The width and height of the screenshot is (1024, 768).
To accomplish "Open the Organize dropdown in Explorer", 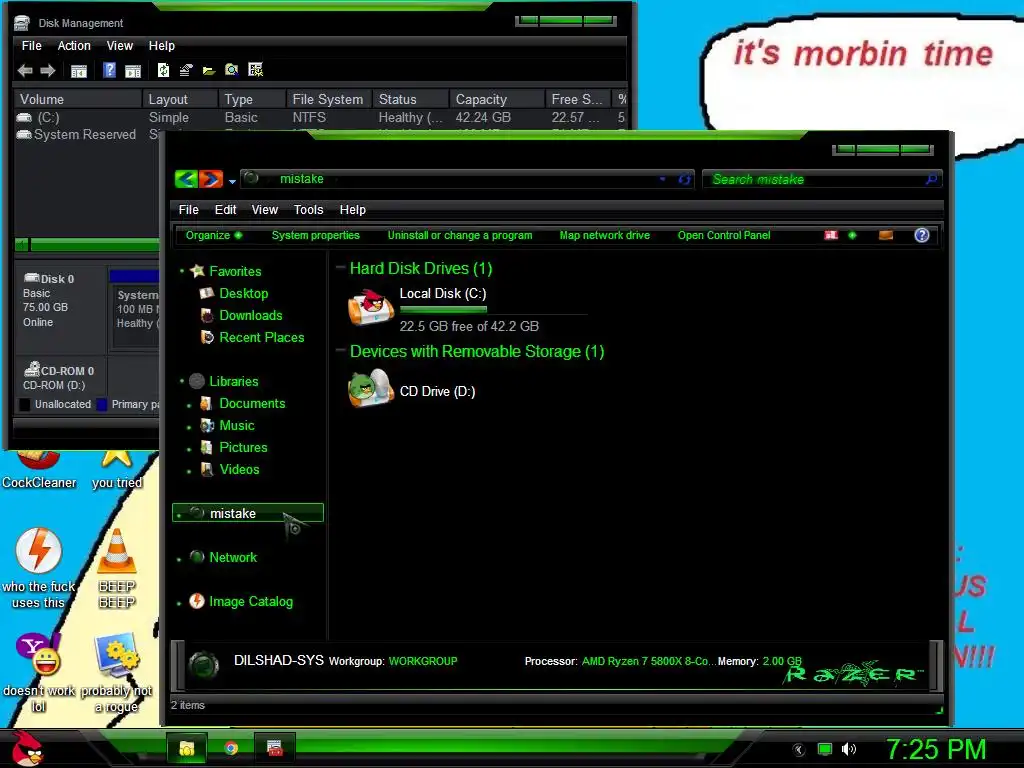I will point(214,235).
